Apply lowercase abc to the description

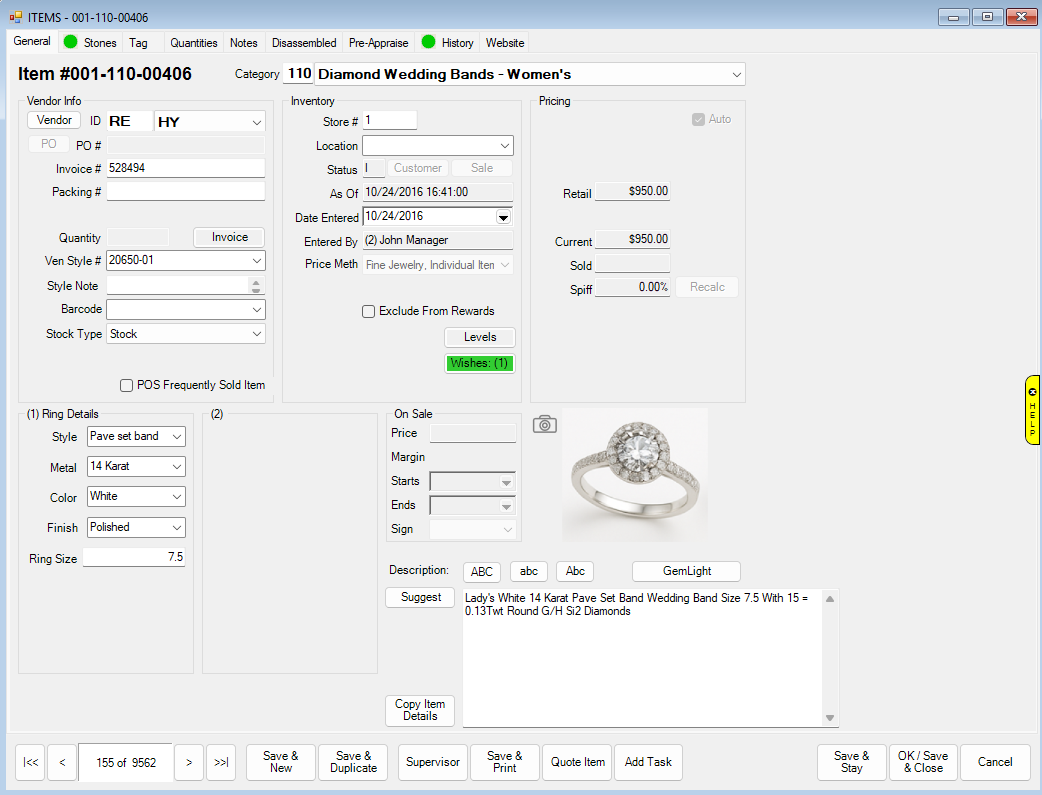pyautogui.click(x=529, y=572)
